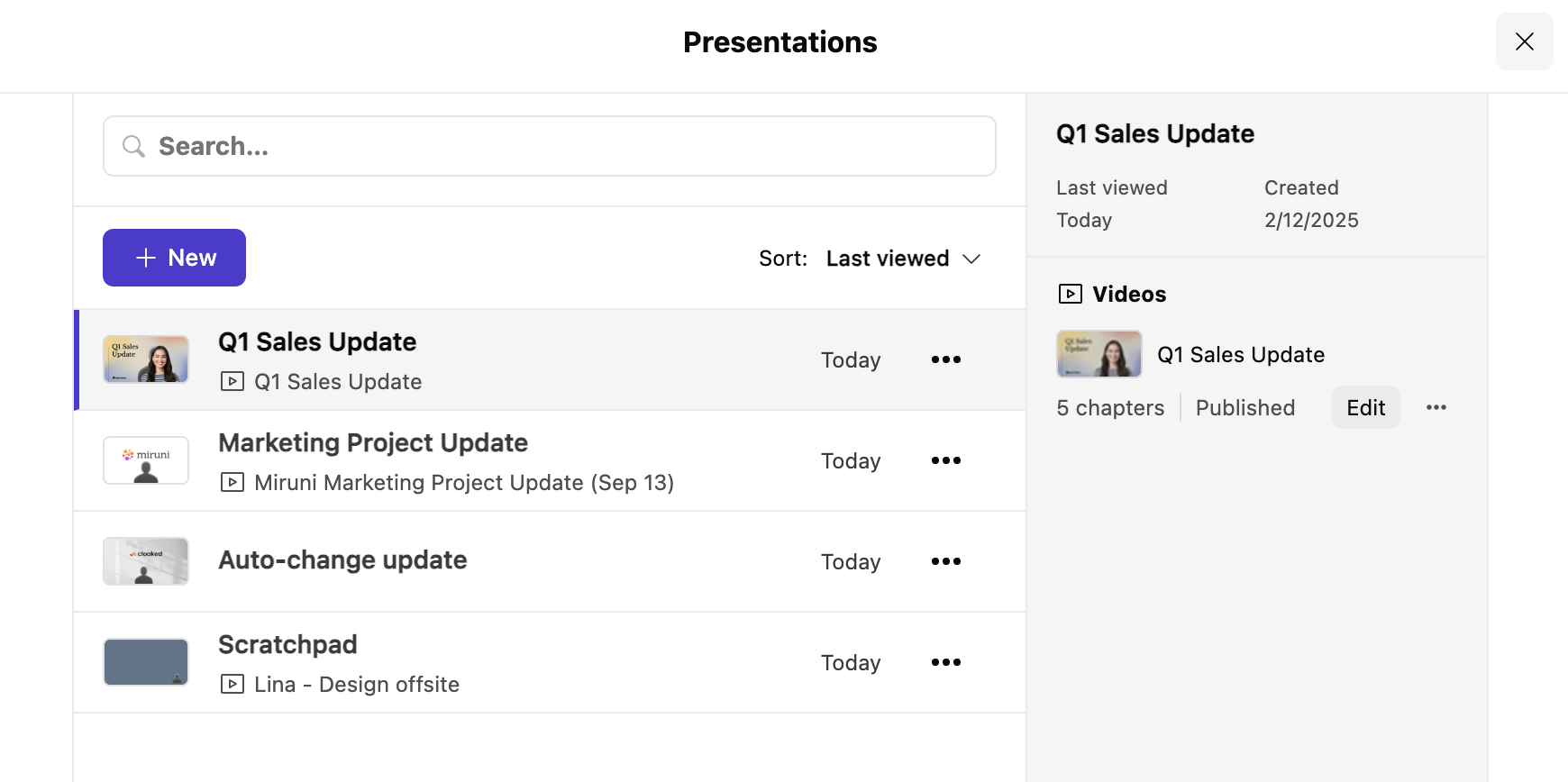Click Lina - Design offsite text
The height and width of the screenshot is (782, 1568).
357,684
